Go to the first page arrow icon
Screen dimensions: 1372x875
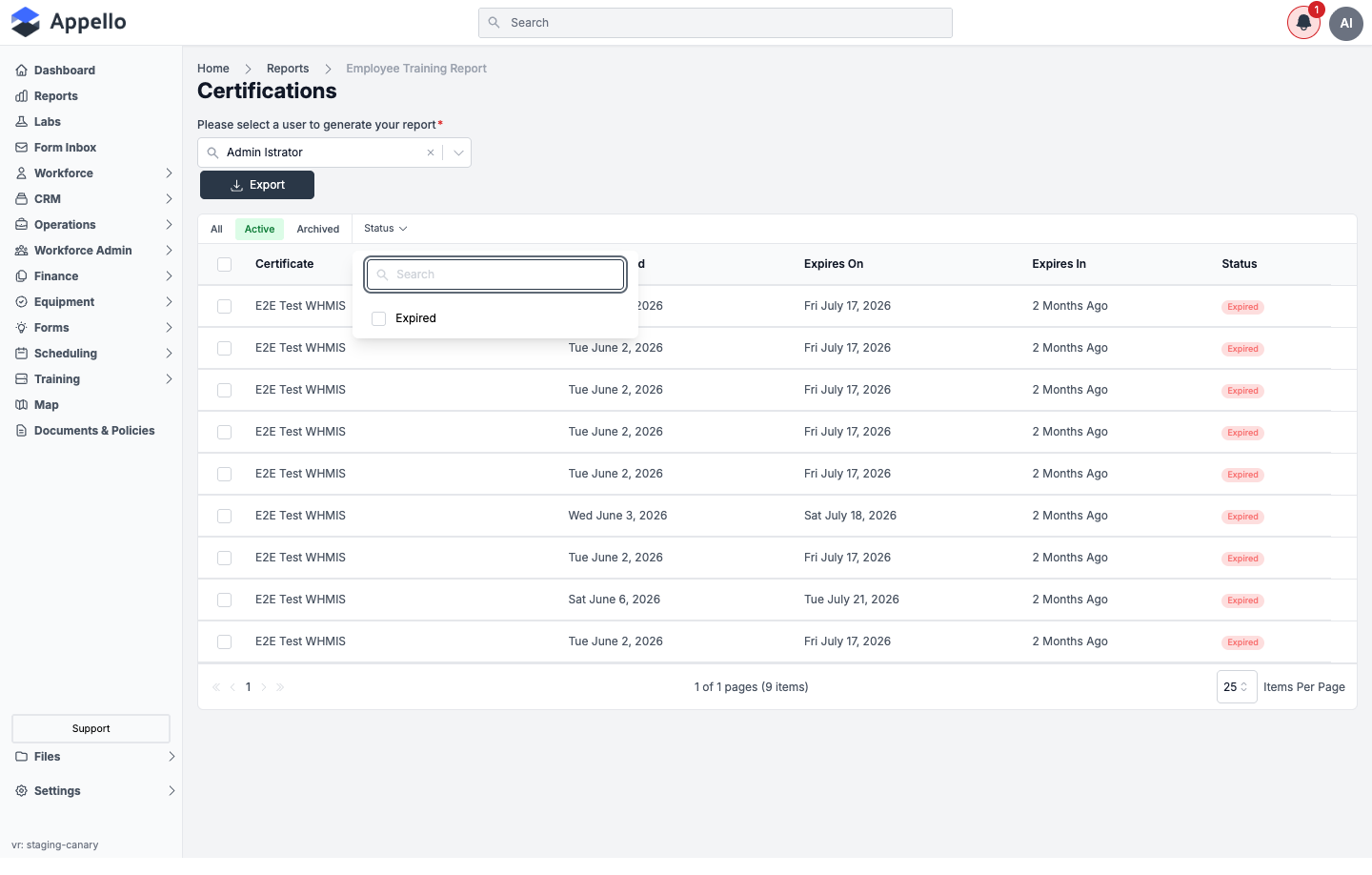[x=216, y=687]
